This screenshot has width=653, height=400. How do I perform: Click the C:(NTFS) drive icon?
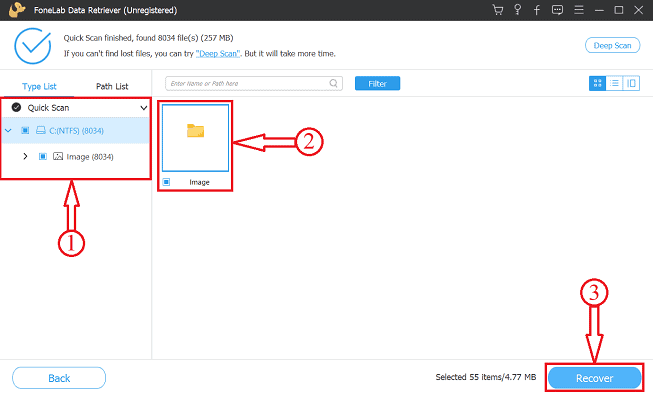click(x=41, y=130)
